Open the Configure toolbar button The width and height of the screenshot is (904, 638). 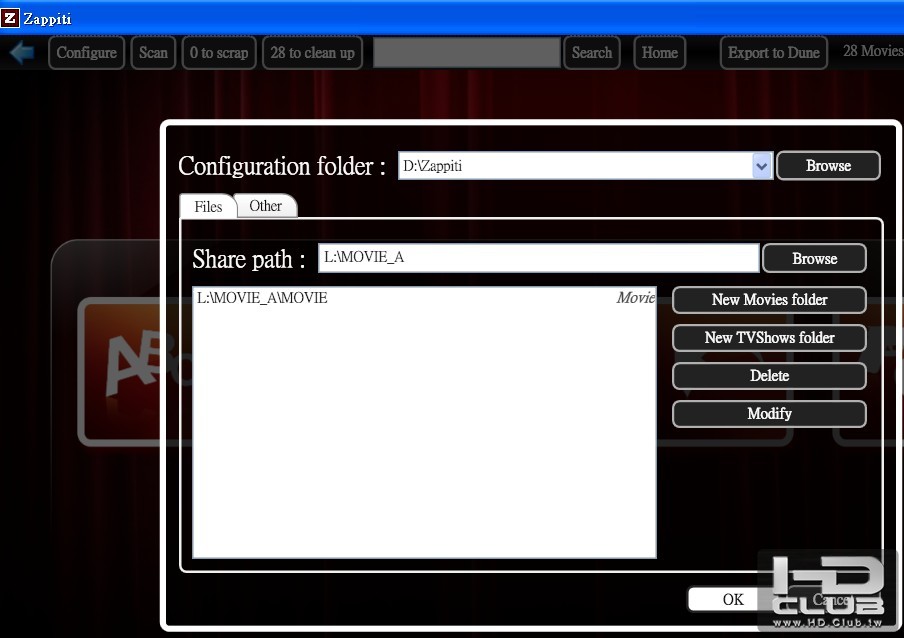[86, 52]
